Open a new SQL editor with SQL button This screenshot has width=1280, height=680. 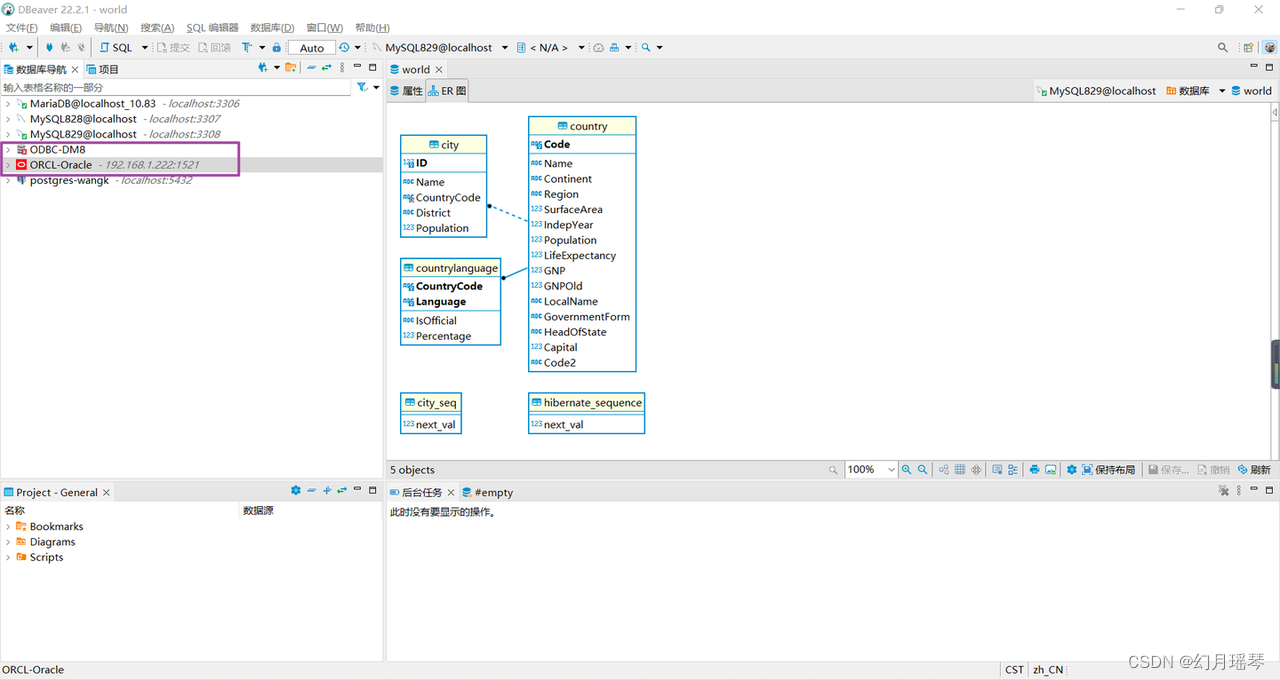click(116, 47)
